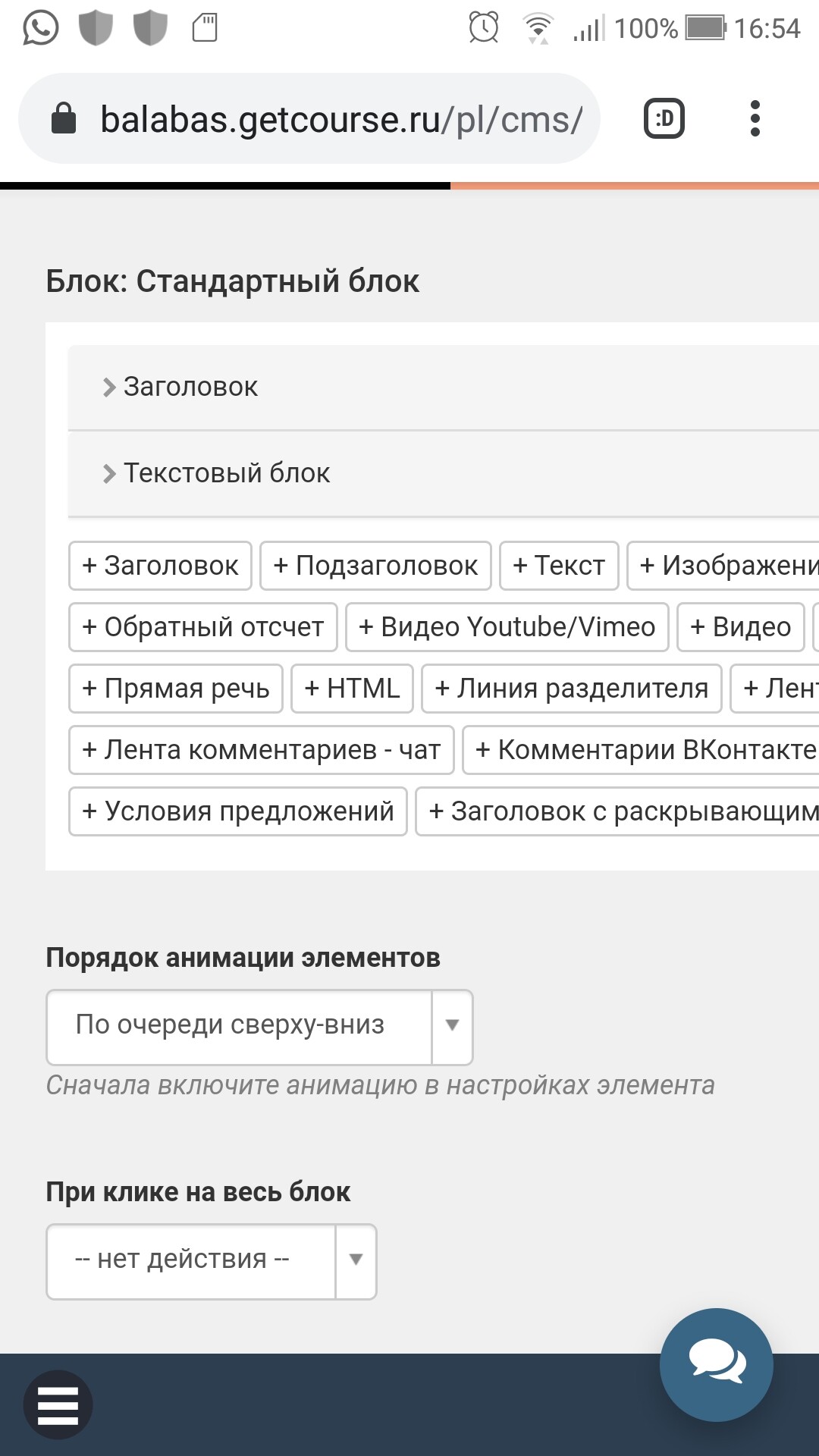The height and width of the screenshot is (1456, 819).
Task: Tap the alarm clock status icon
Action: (x=484, y=29)
